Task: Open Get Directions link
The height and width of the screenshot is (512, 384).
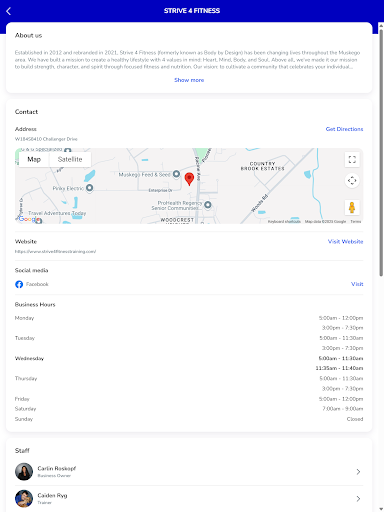Action: click(344, 129)
